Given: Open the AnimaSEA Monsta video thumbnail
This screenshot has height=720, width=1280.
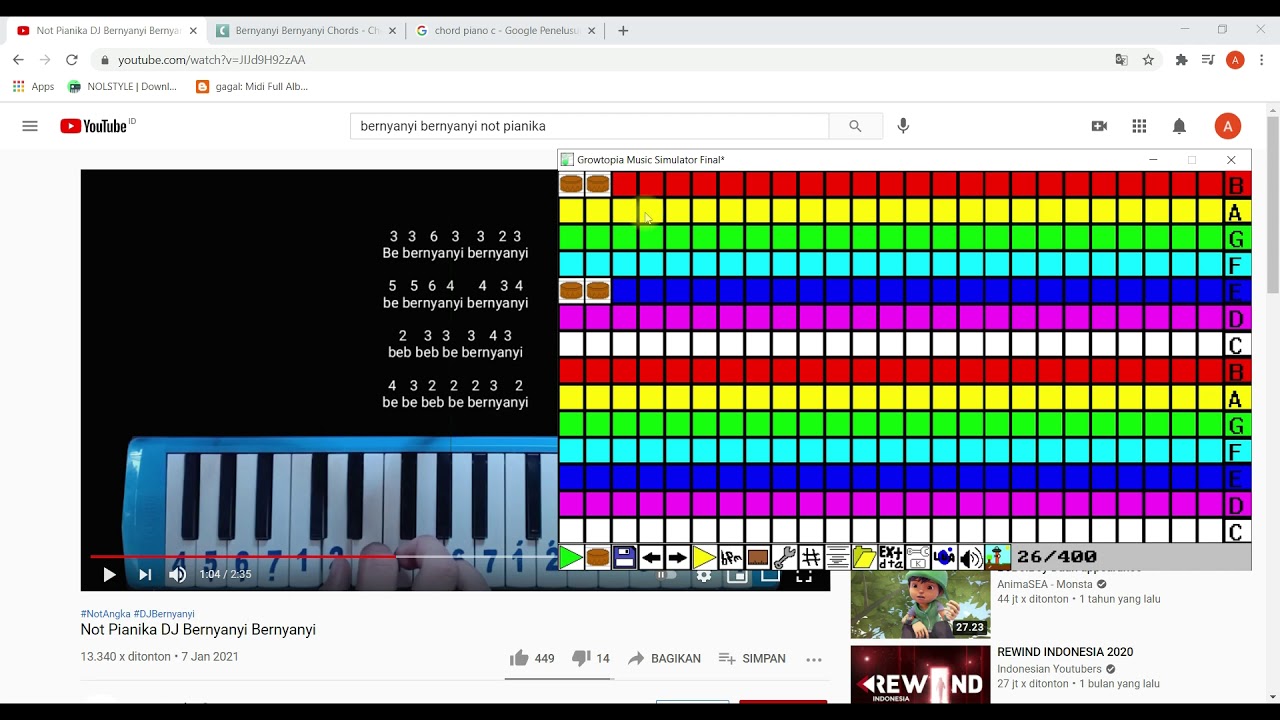Looking at the screenshot, I should [920, 603].
